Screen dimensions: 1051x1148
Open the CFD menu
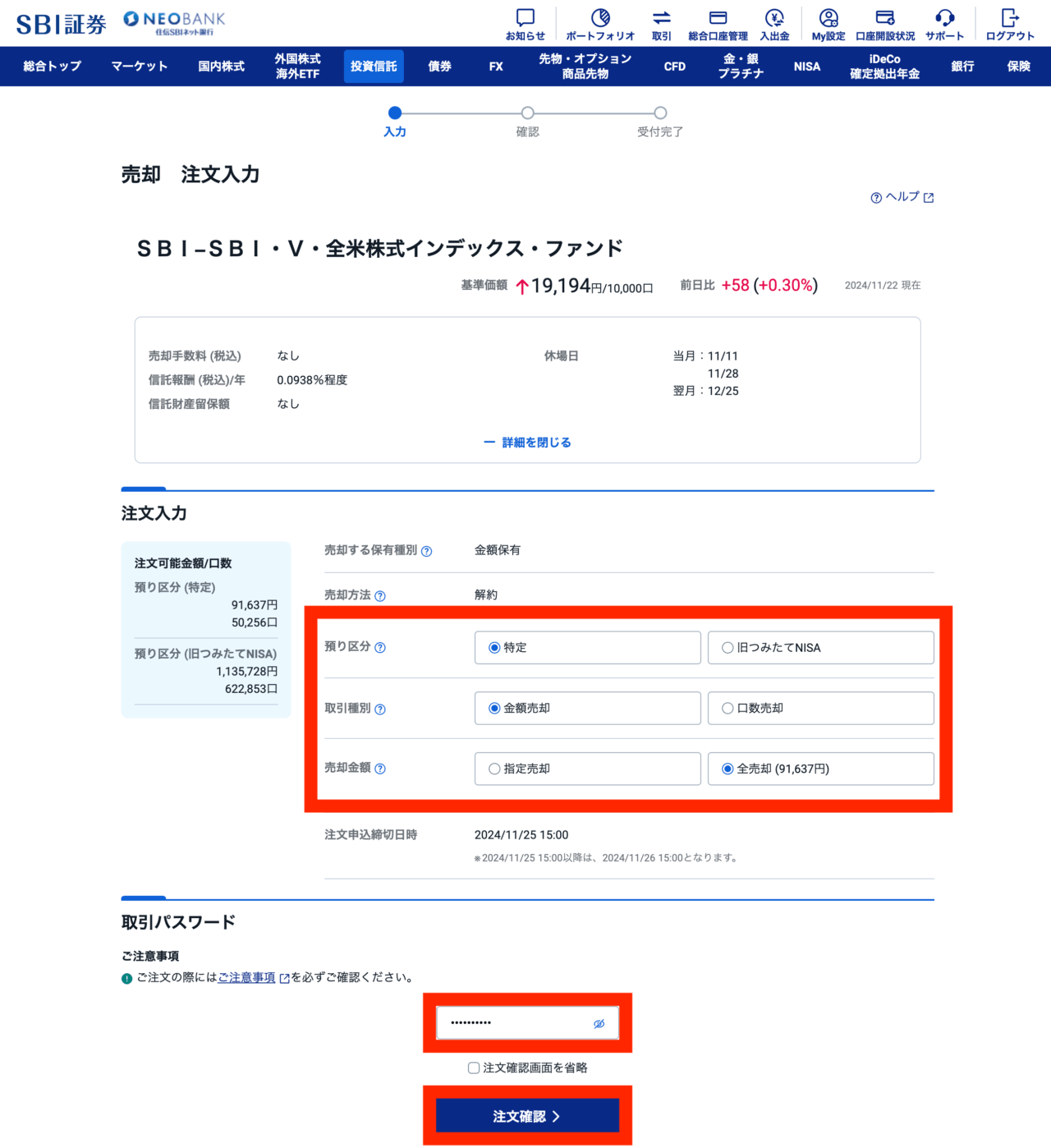click(x=675, y=67)
